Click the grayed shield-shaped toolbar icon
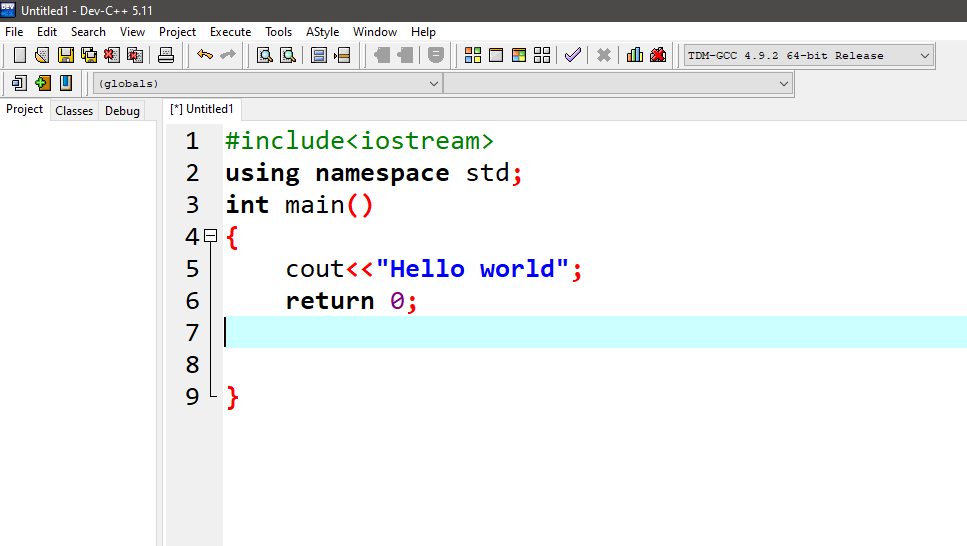This screenshot has width=967, height=546. [x=435, y=56]
